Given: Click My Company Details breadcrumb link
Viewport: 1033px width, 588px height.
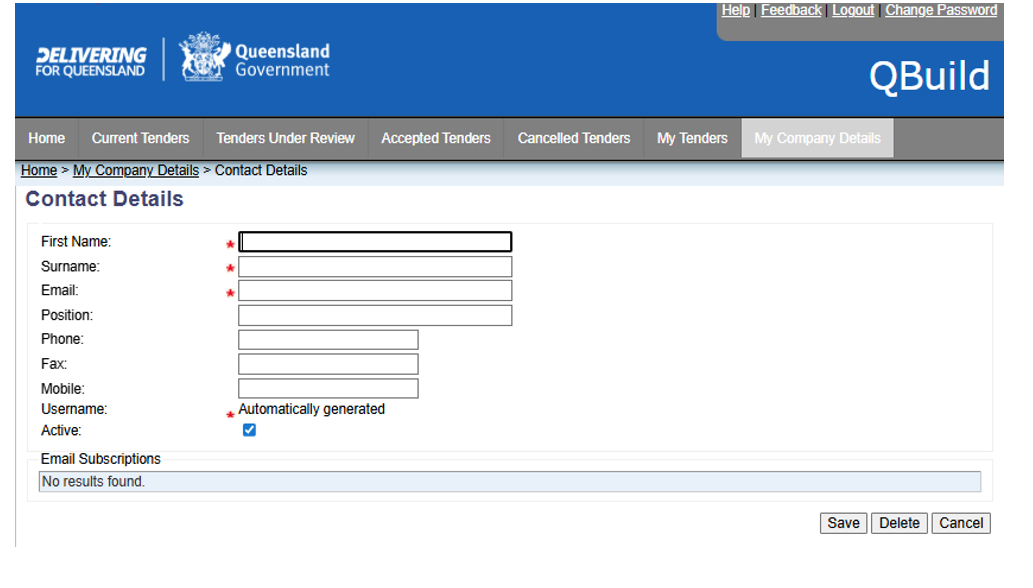Looking at the screenshot, I should click(136, 170).
